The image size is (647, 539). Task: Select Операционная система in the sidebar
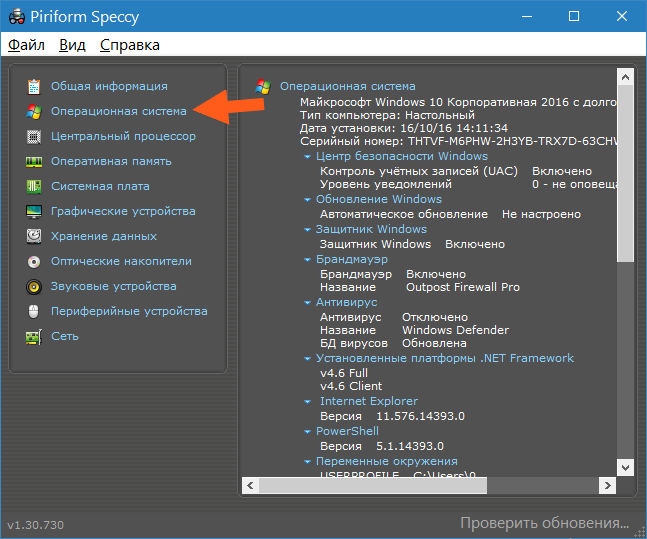point(119,111)
